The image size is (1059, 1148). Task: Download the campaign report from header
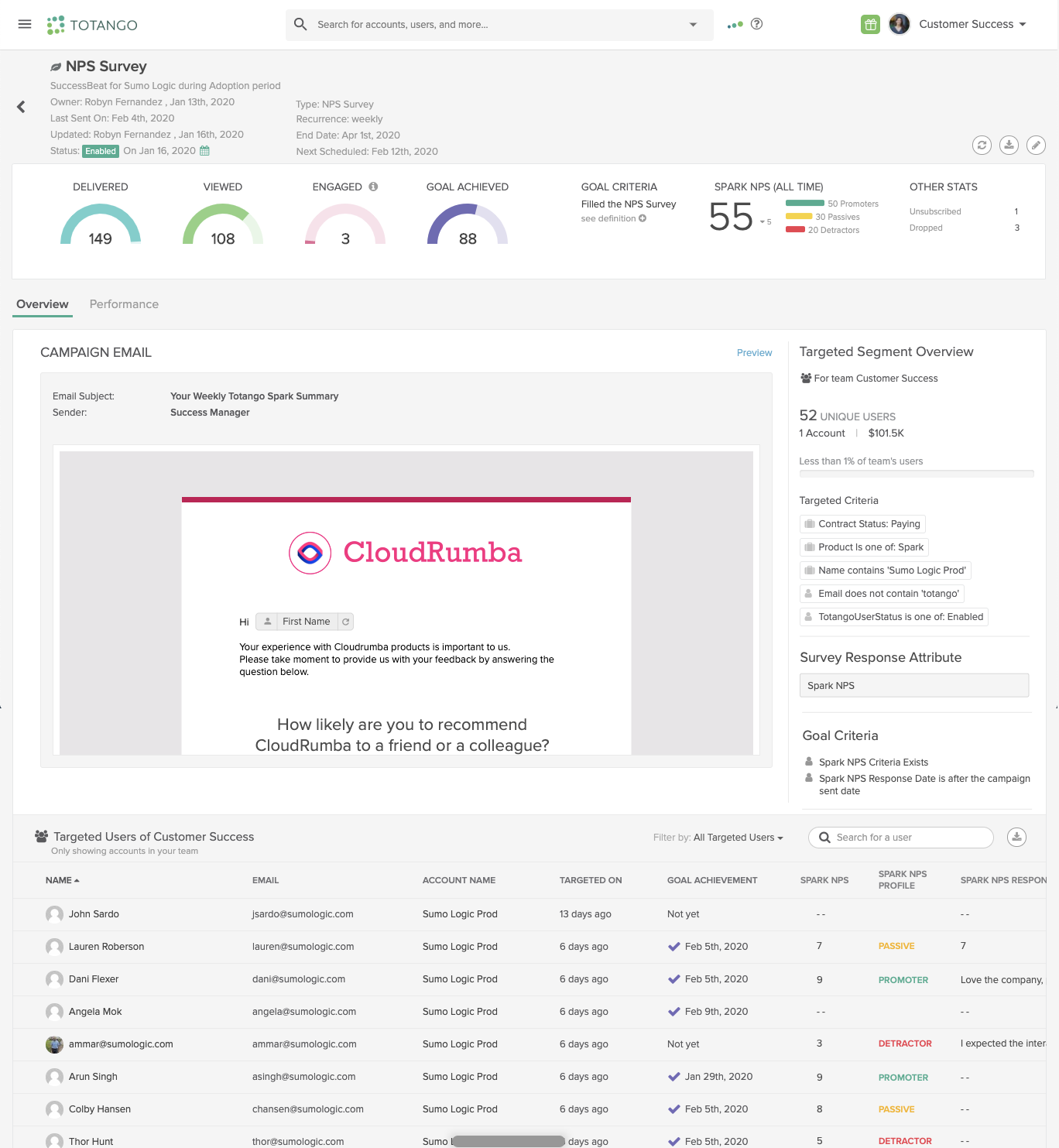click(1009, 145)
